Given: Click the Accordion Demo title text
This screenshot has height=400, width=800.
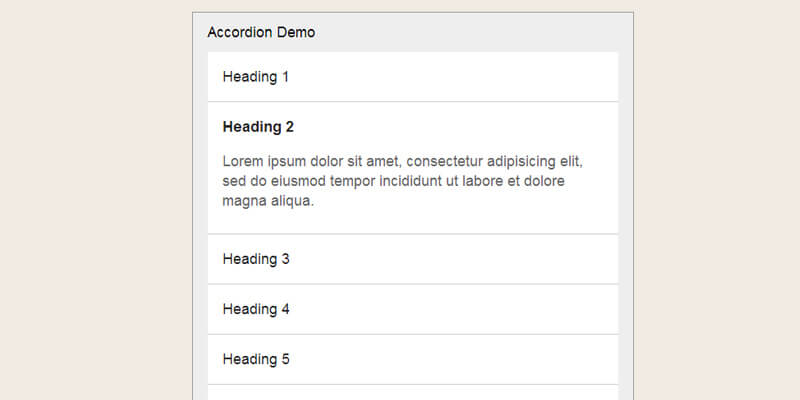Looking at the screenshot, I should tap(261, 33).
